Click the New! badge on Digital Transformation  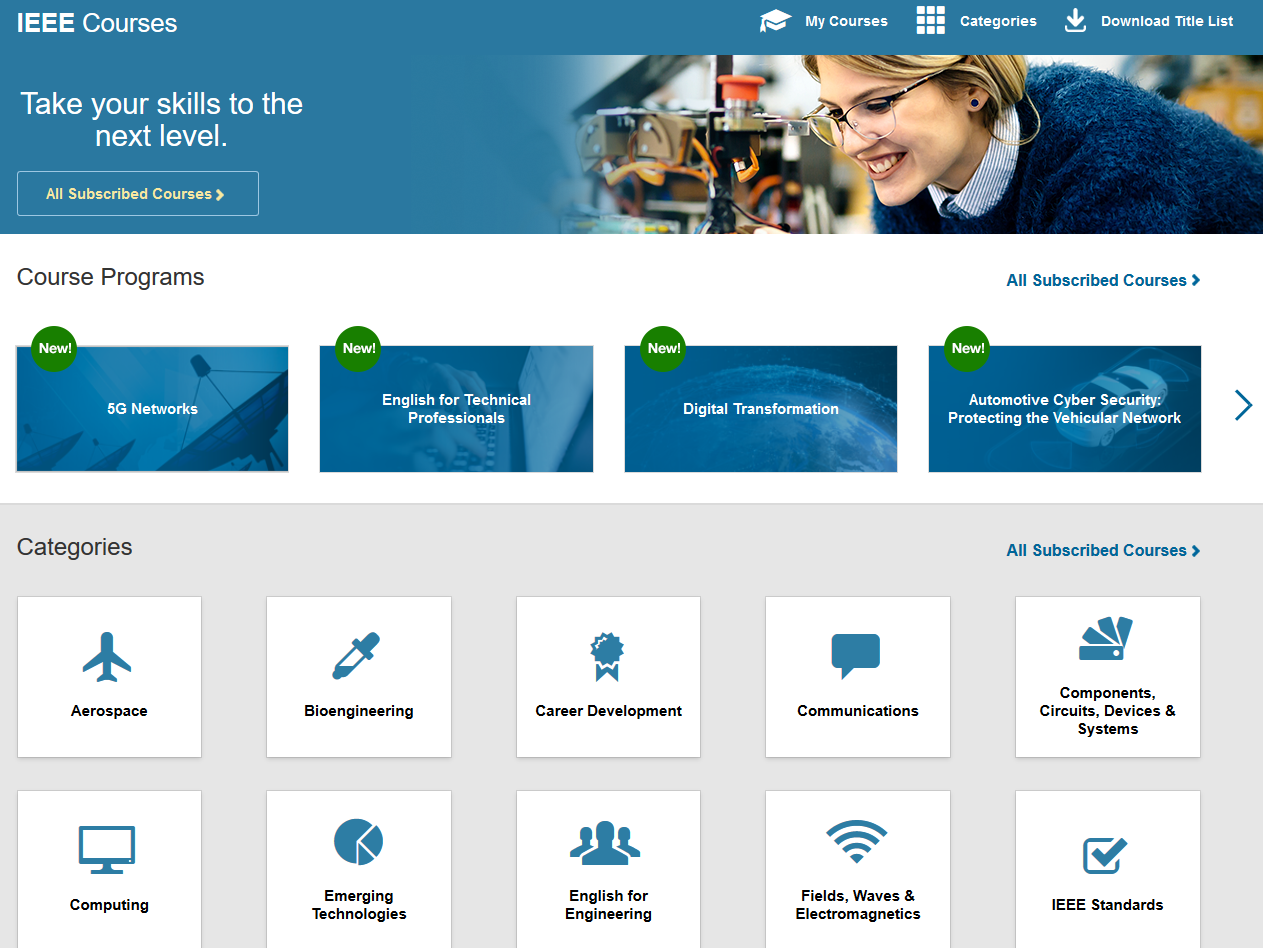click(664, 349)
